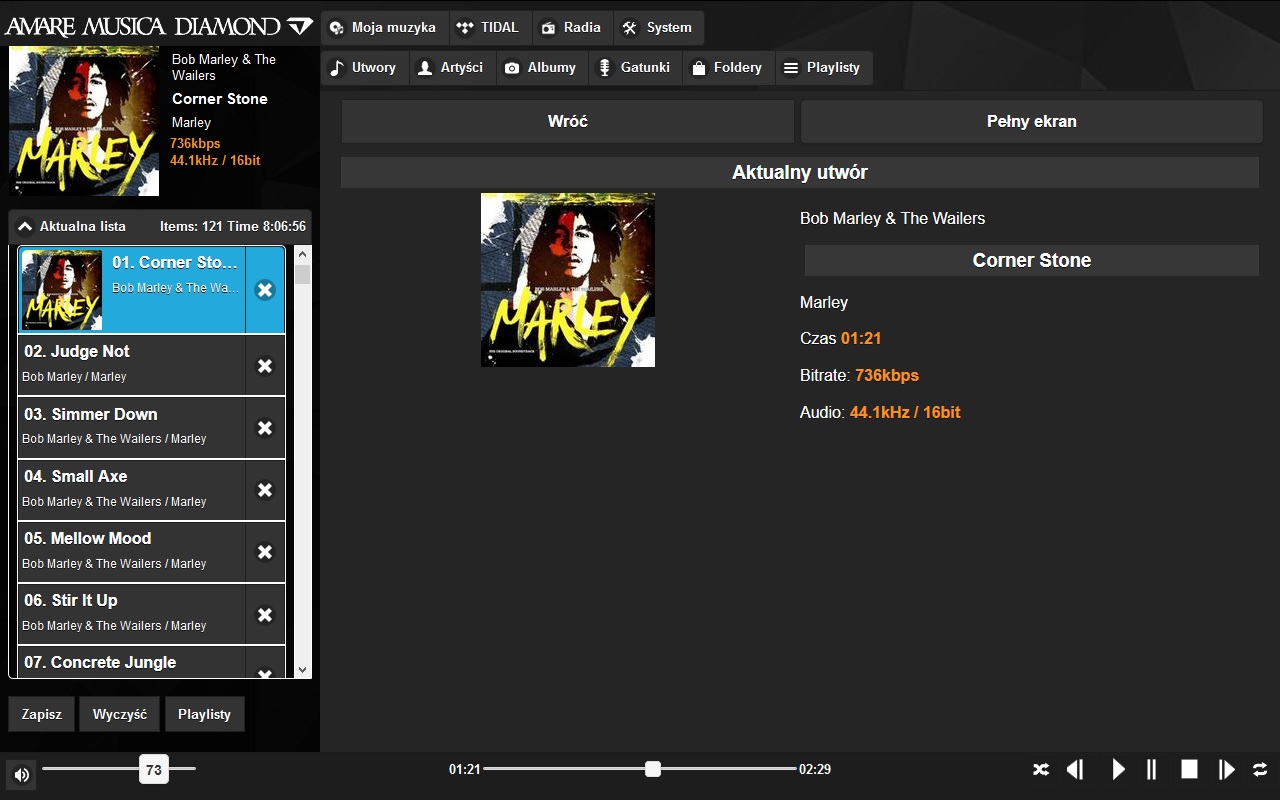Remove 05. Mellow Mood from list
The image size is (1280, 800).
pyautogui.click(x=265, y=552)
